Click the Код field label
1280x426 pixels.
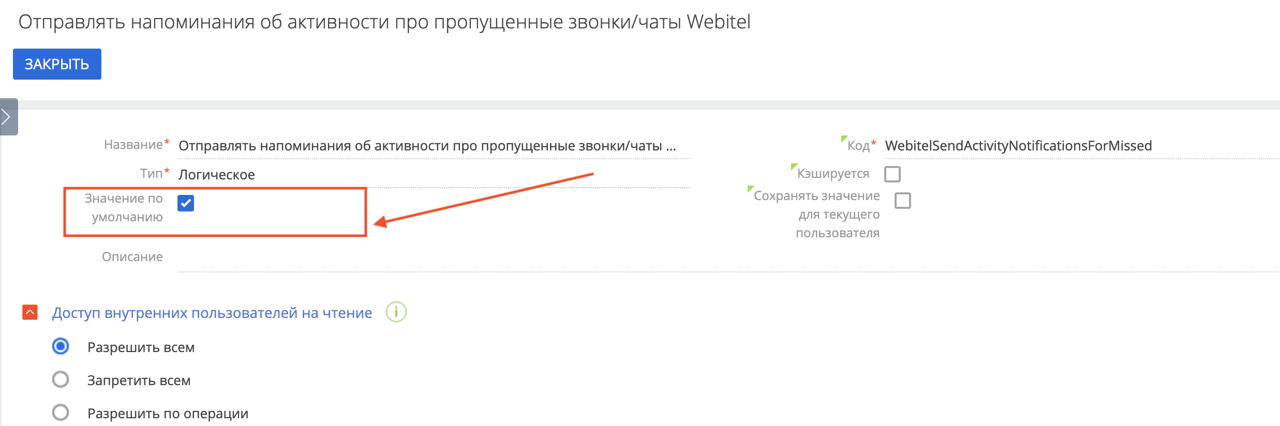859,145
